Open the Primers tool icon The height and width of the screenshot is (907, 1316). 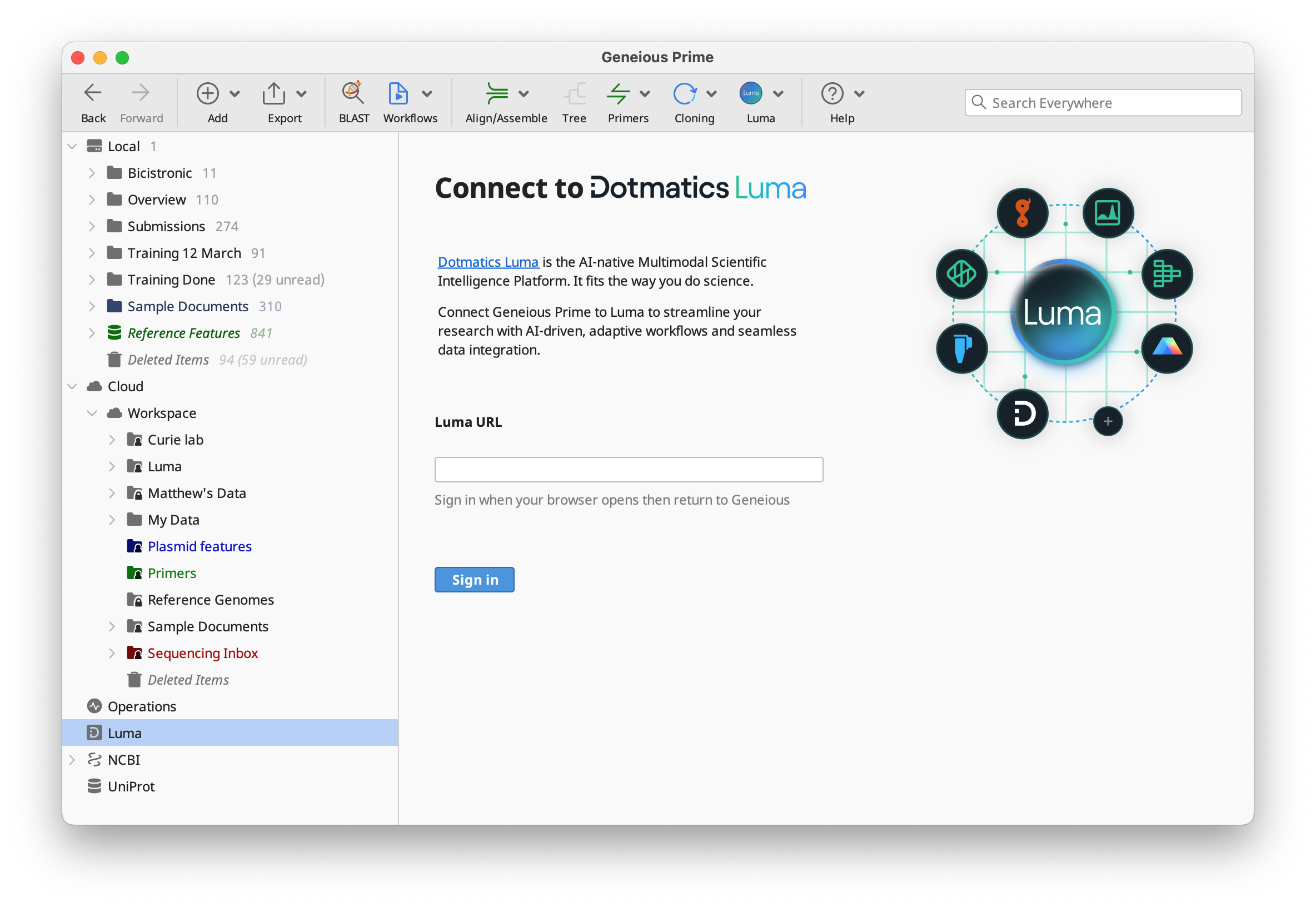[x=618, y=94]
